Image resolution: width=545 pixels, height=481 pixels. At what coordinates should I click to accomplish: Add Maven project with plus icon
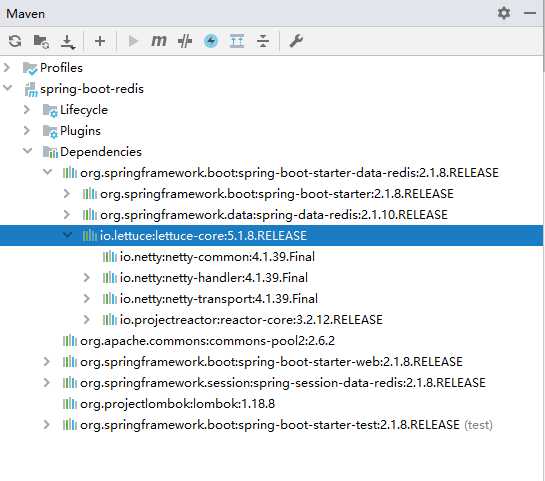pos(100,41)
